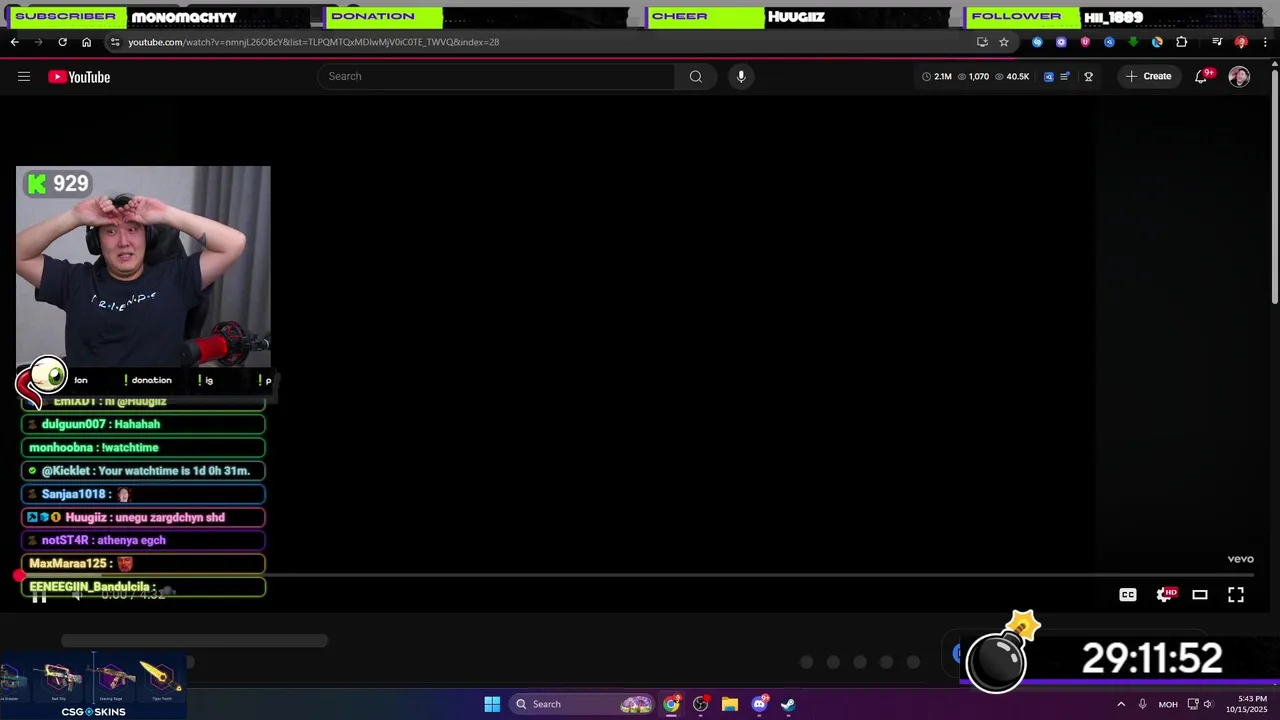Reload the current YouTube page
This screenshot has width=1280, height=720.
click(62, 42)
